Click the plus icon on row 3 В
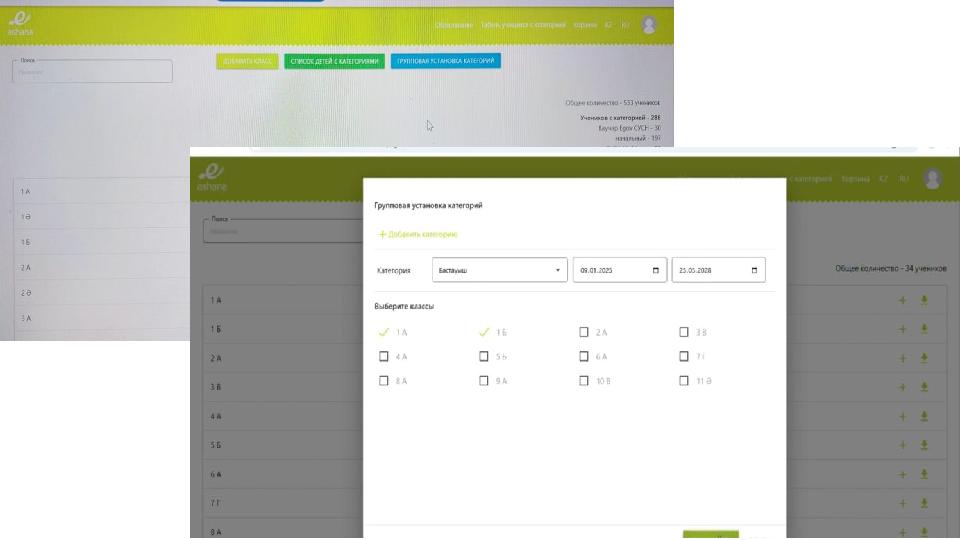Screen dimensions: 960x540 click(x=902, y=387)
